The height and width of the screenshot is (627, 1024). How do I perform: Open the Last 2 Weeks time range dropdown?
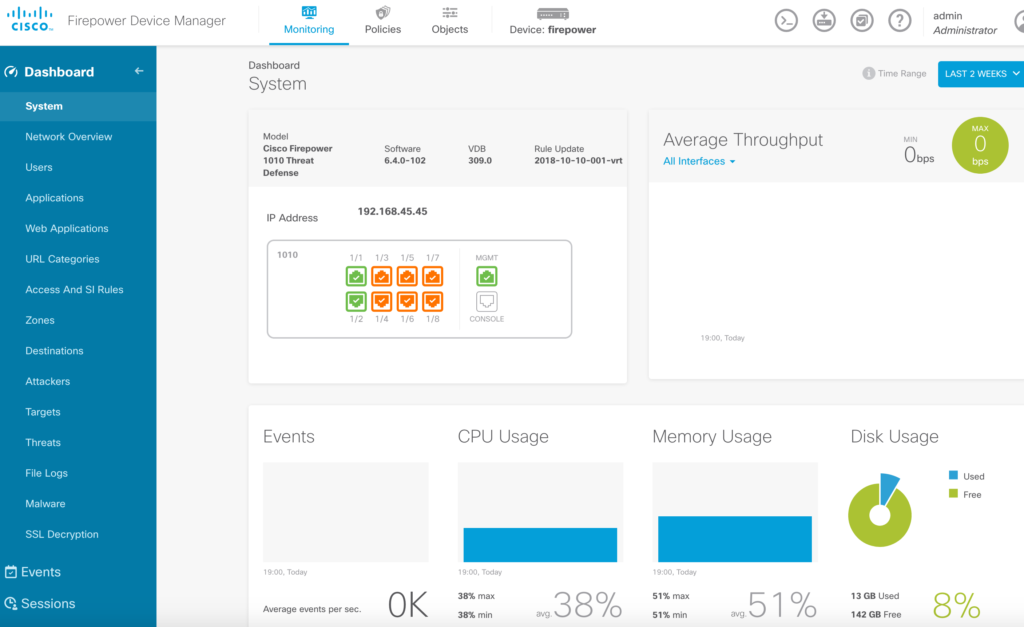coord(981,74)
